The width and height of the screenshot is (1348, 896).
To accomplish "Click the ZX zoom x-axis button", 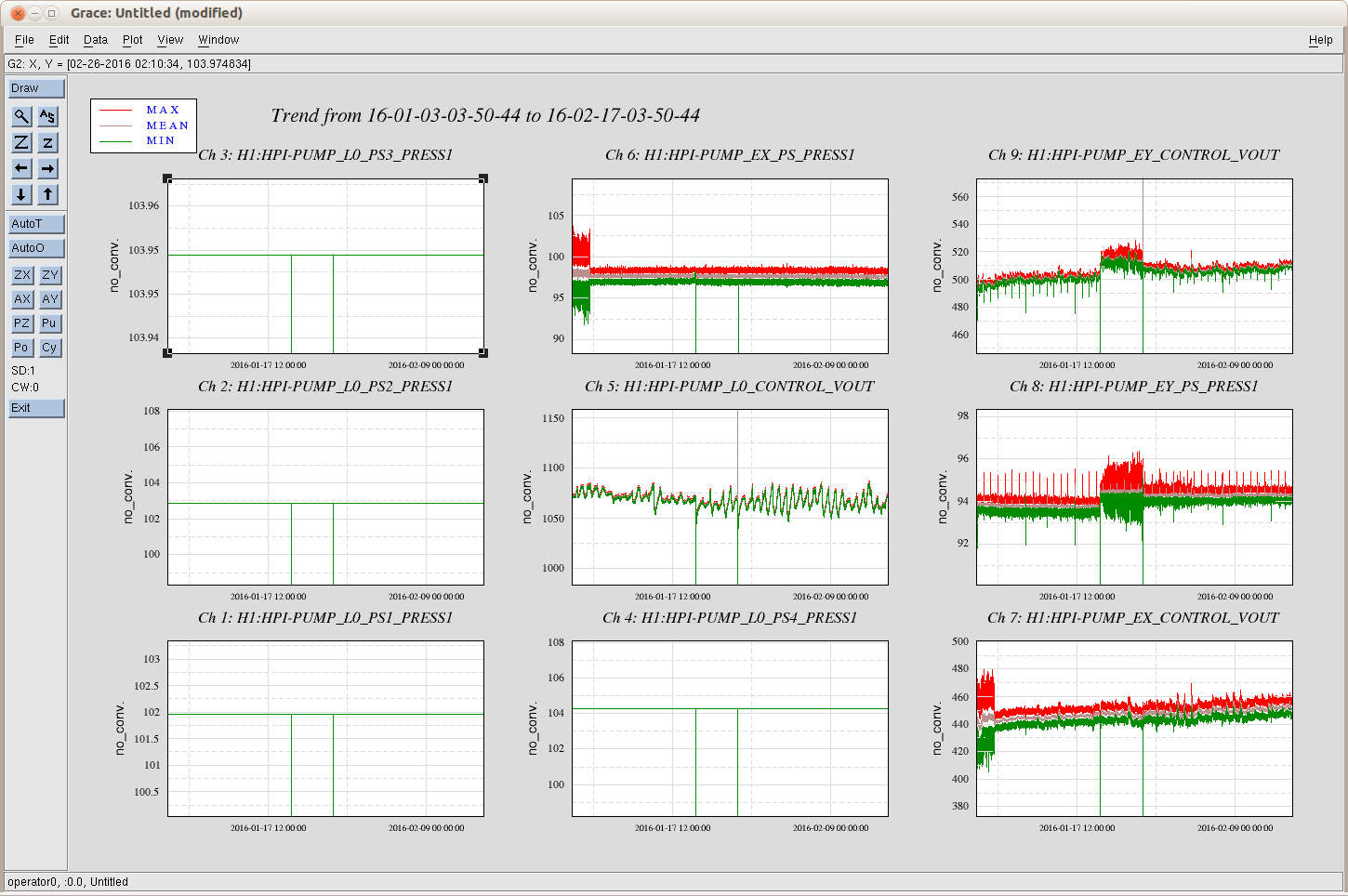I will click(x=21, y=275).
